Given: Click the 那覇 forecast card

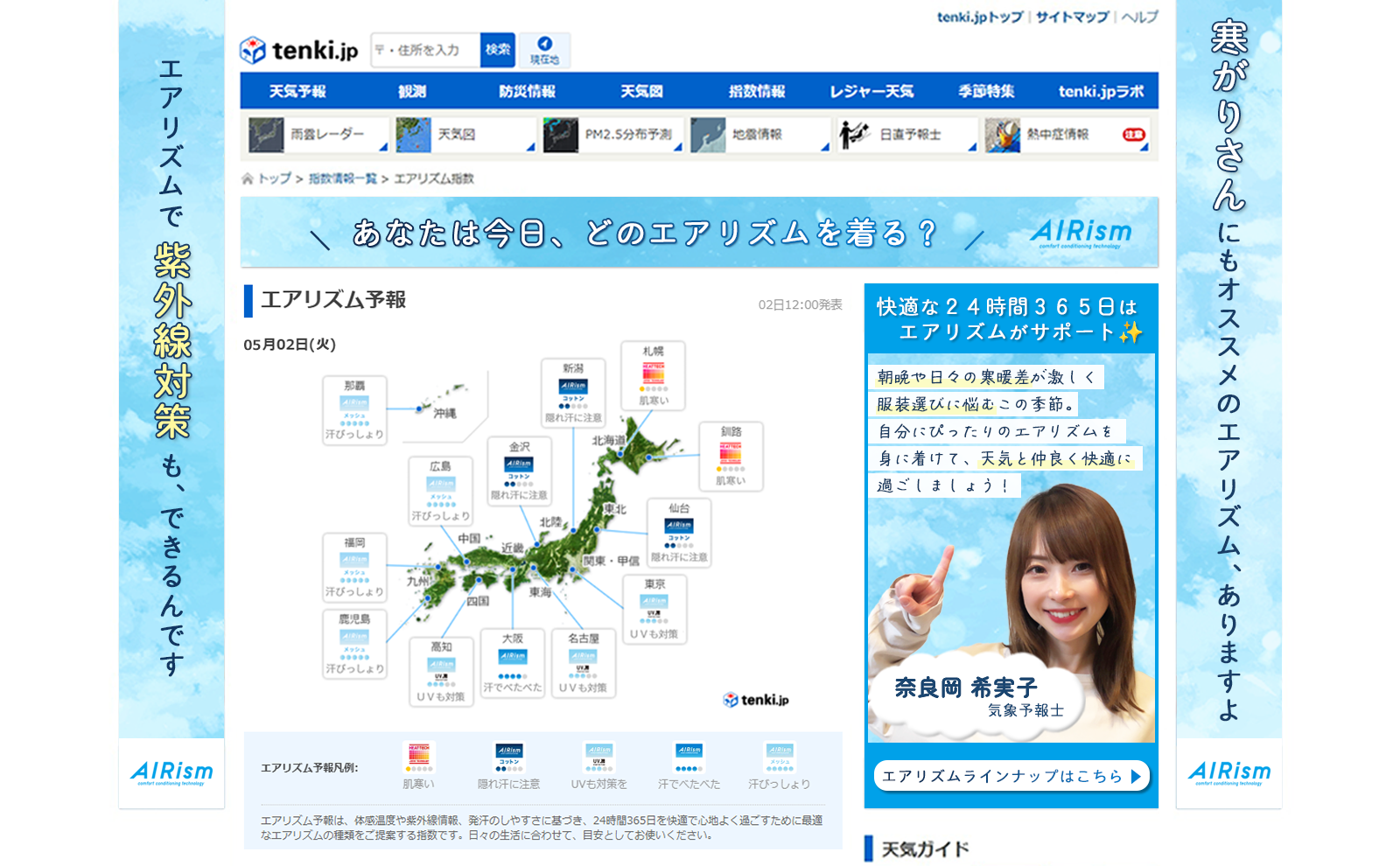Looking at the screenshot, I should pos(354,410).
